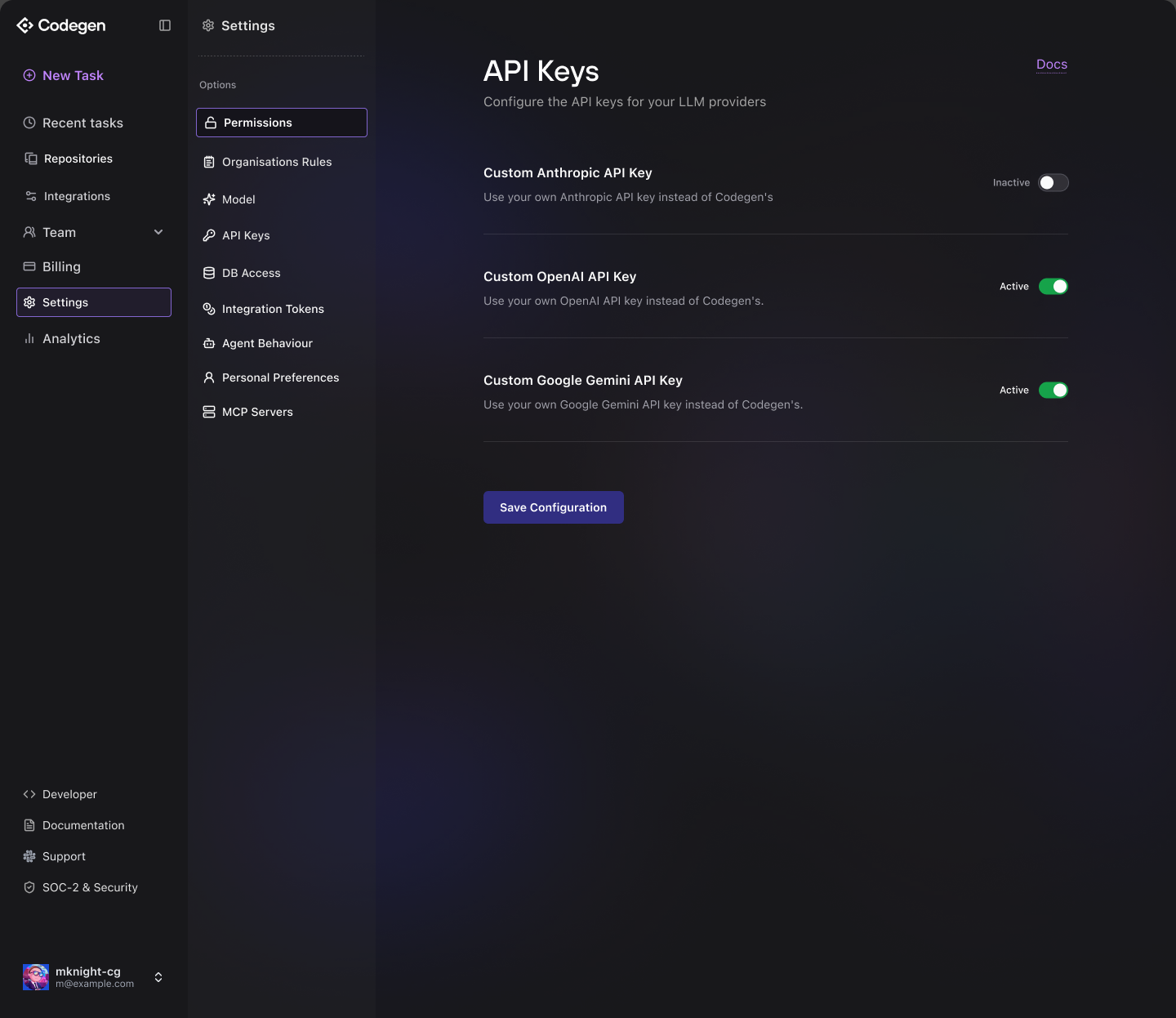Viewport: 1176px width, 1018px height.
Task: Click the mknight-cg username text
Action: (88, 971)
